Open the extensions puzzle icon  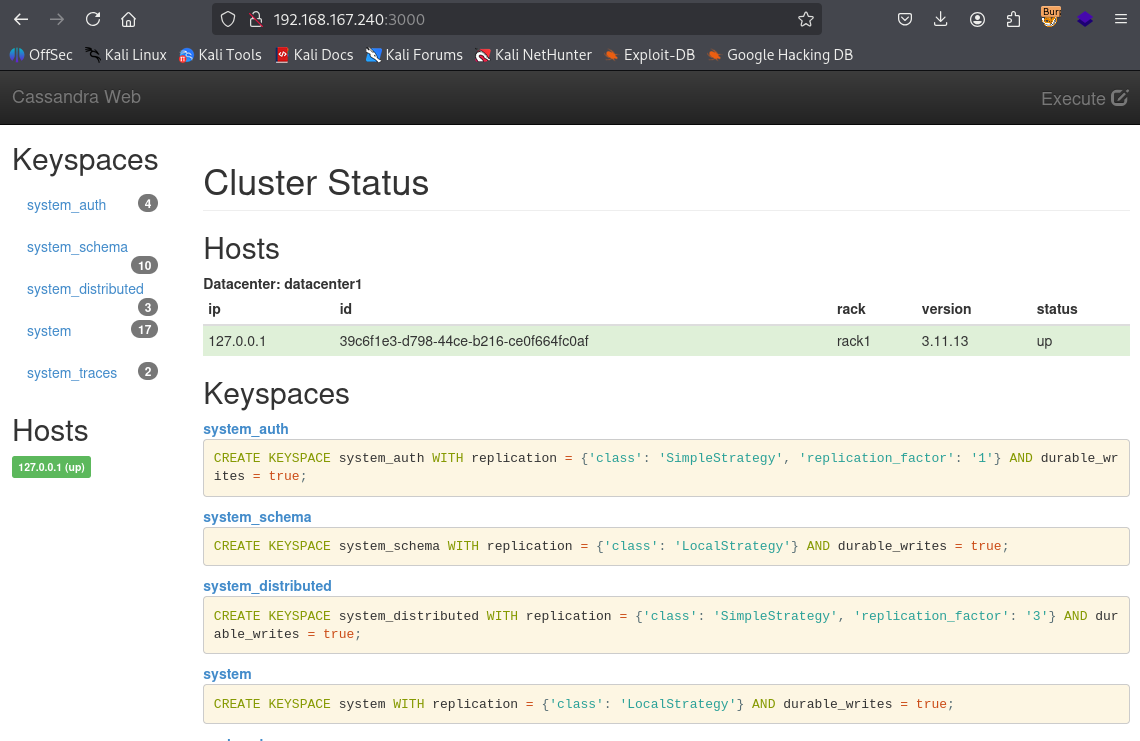[1014, 19]
